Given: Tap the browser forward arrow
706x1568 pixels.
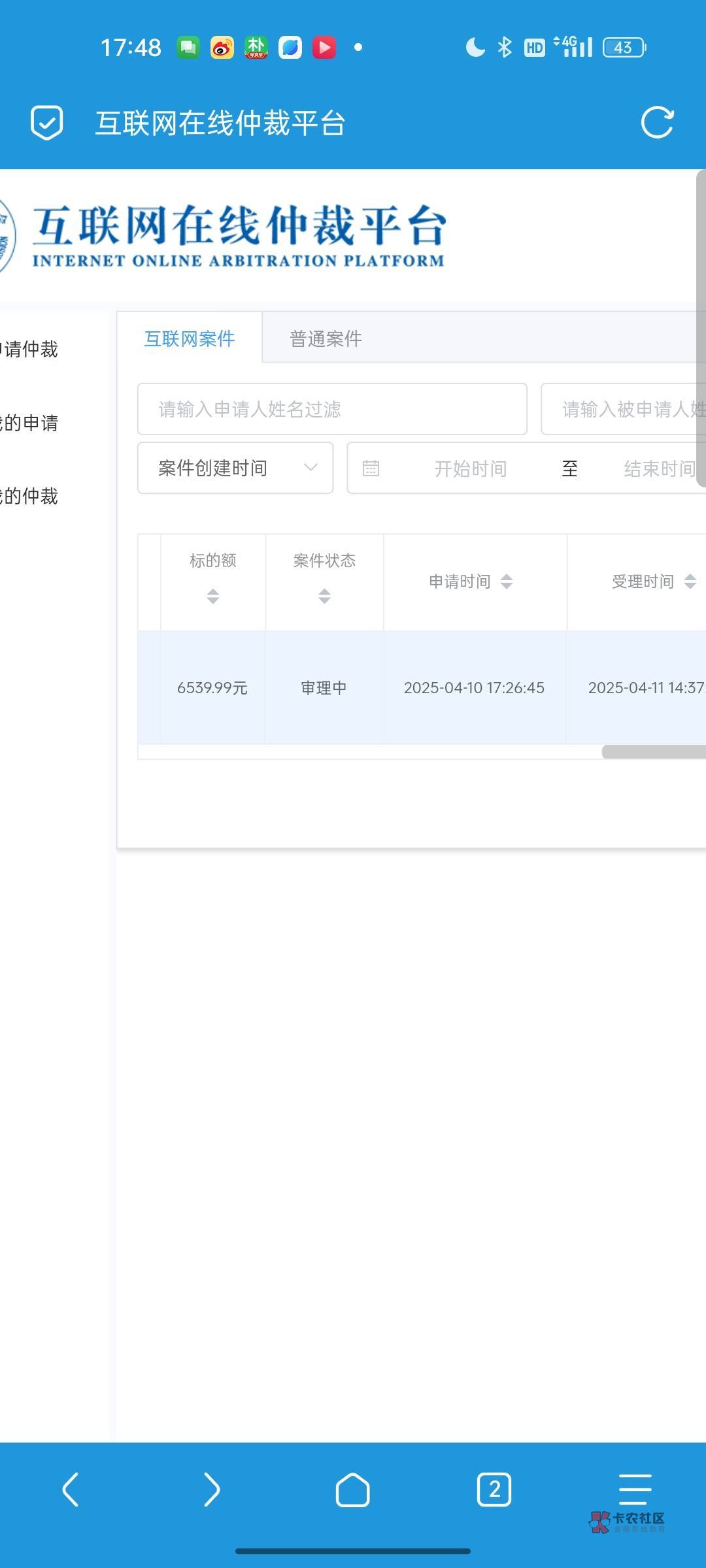Looking at the screenshot, I should (211, 1490).
